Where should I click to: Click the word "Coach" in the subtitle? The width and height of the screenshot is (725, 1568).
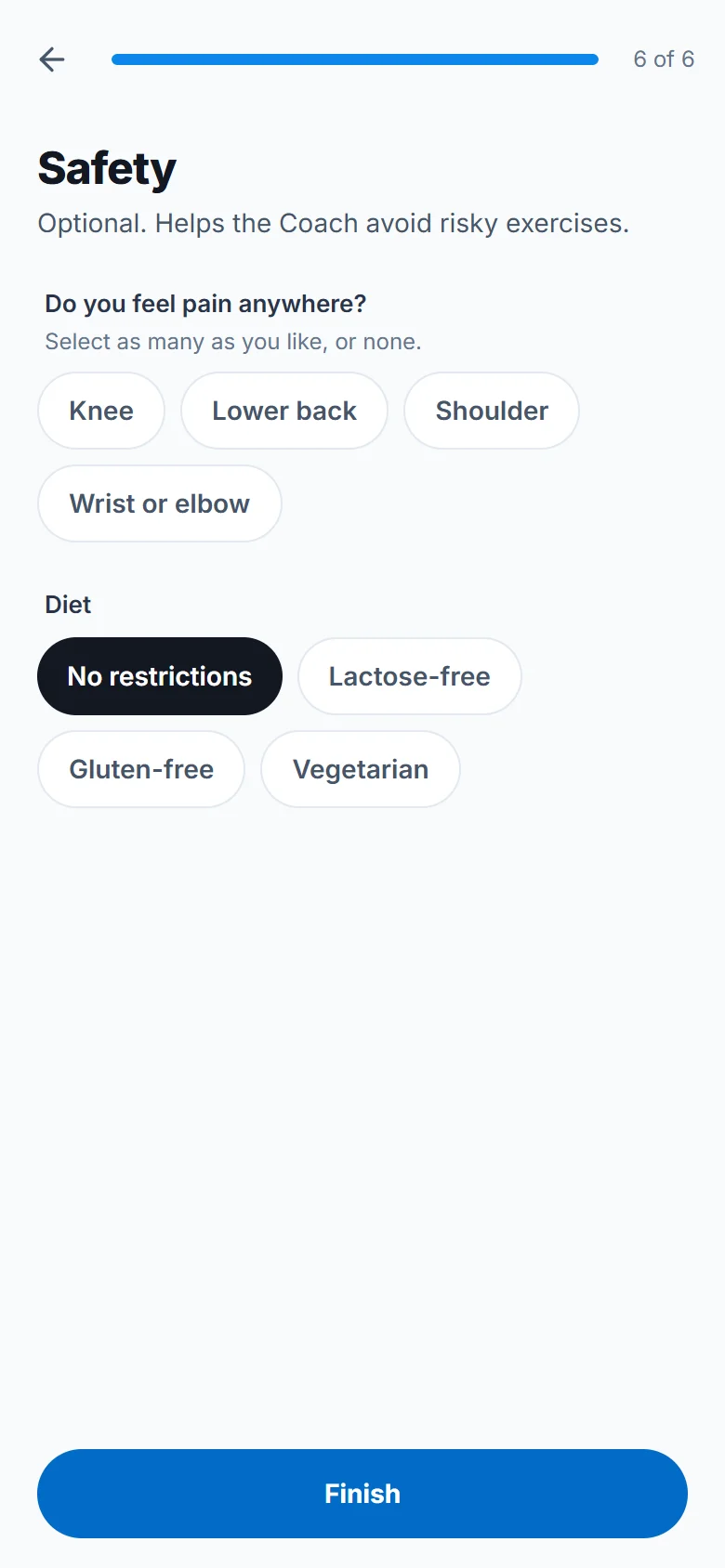click(x=319, y=224)
